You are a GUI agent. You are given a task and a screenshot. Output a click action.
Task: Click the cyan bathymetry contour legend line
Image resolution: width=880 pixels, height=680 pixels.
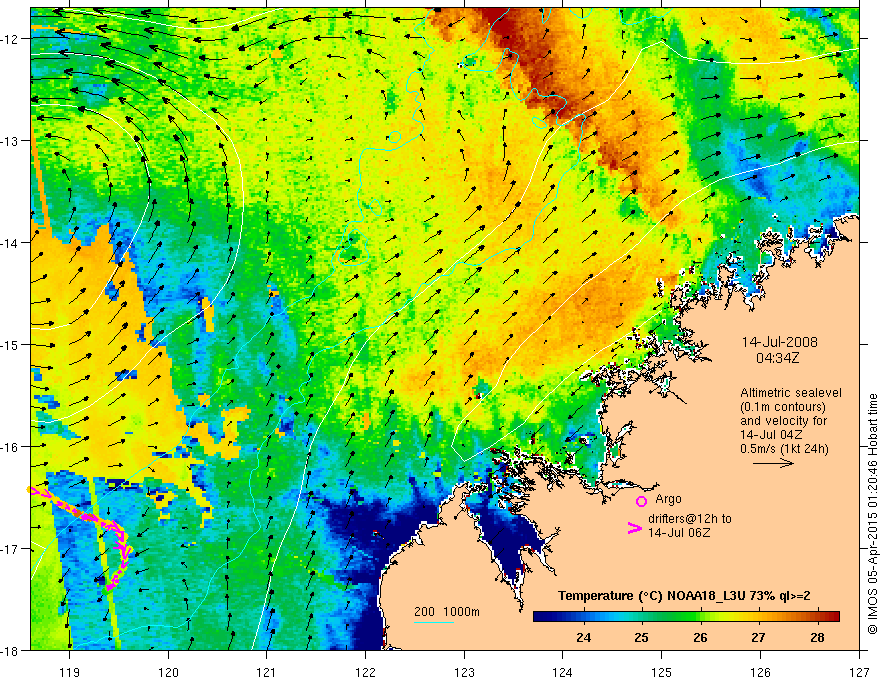(434, 622)
